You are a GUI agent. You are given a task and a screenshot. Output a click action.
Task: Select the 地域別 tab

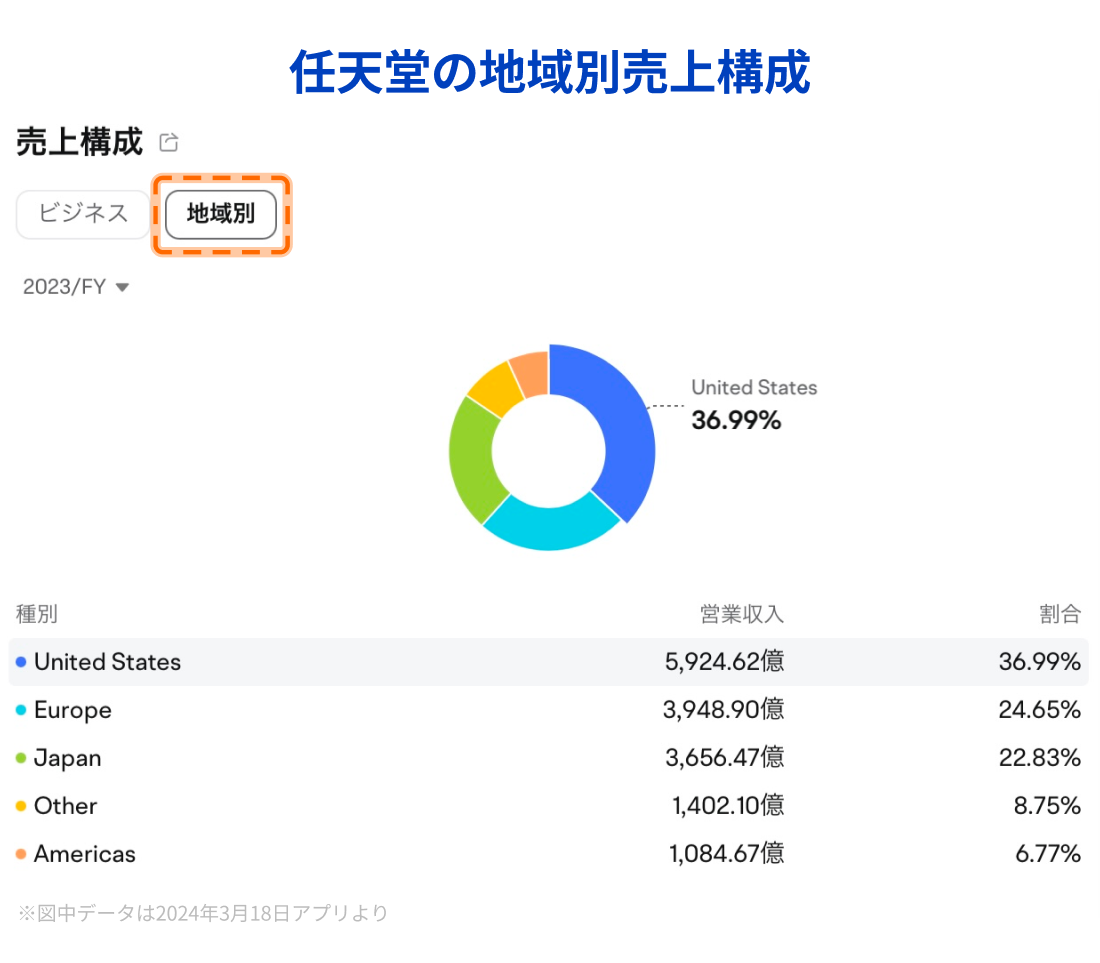click(x=221, y=214)
